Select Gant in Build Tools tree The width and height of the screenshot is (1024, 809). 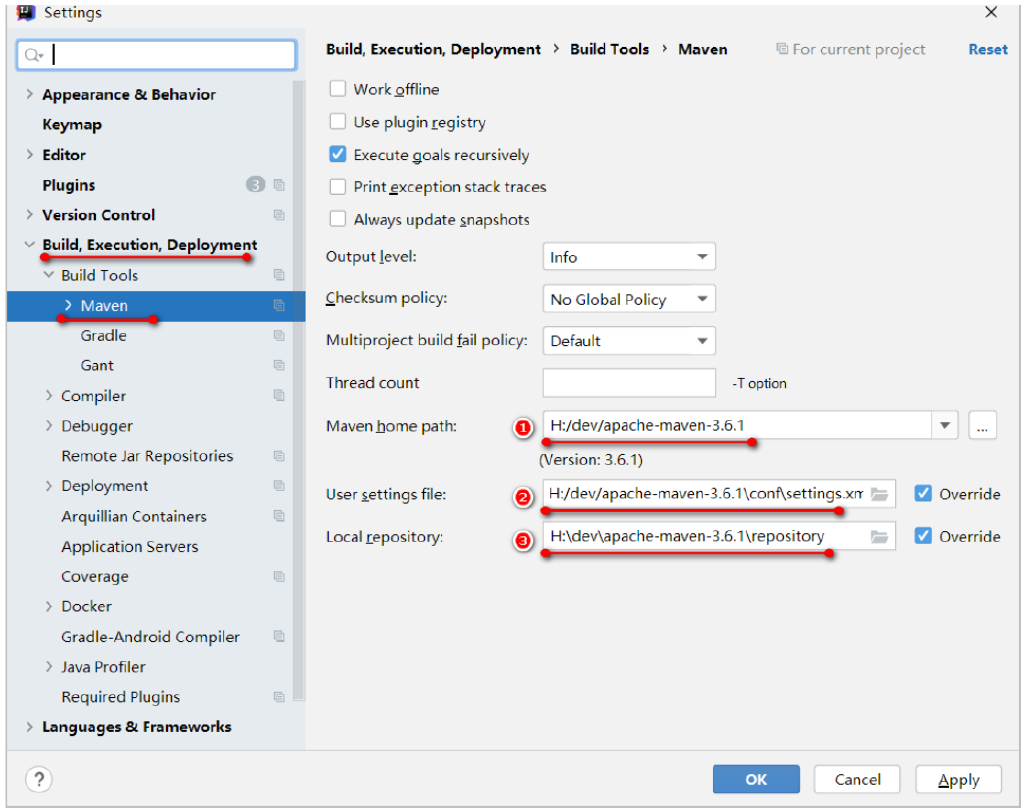tap(97, 366)
